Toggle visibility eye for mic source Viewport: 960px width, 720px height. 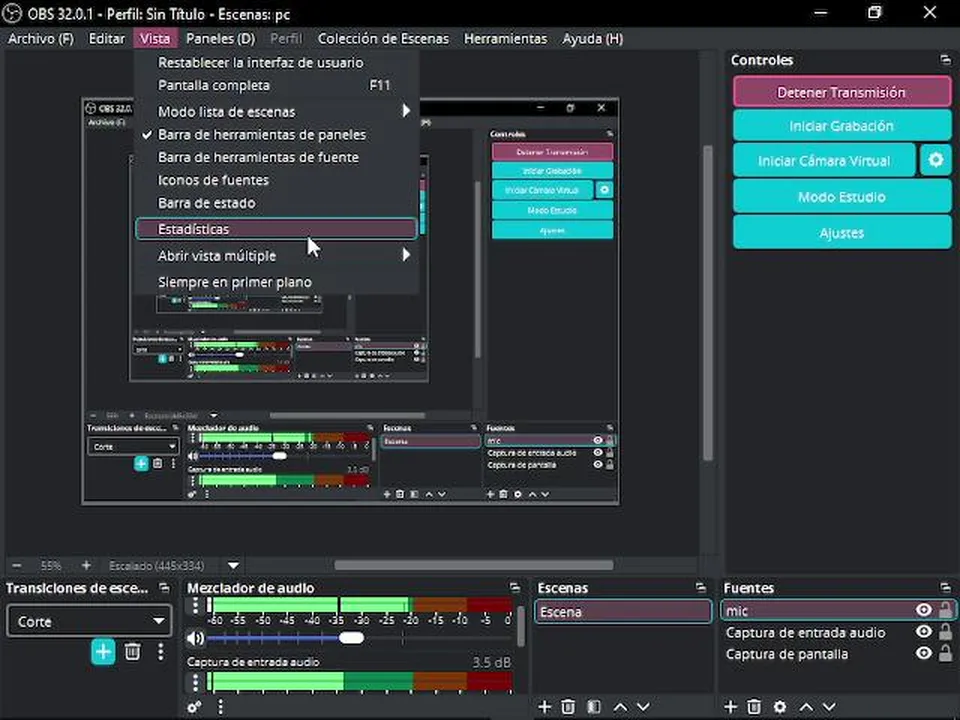(923, 610)
